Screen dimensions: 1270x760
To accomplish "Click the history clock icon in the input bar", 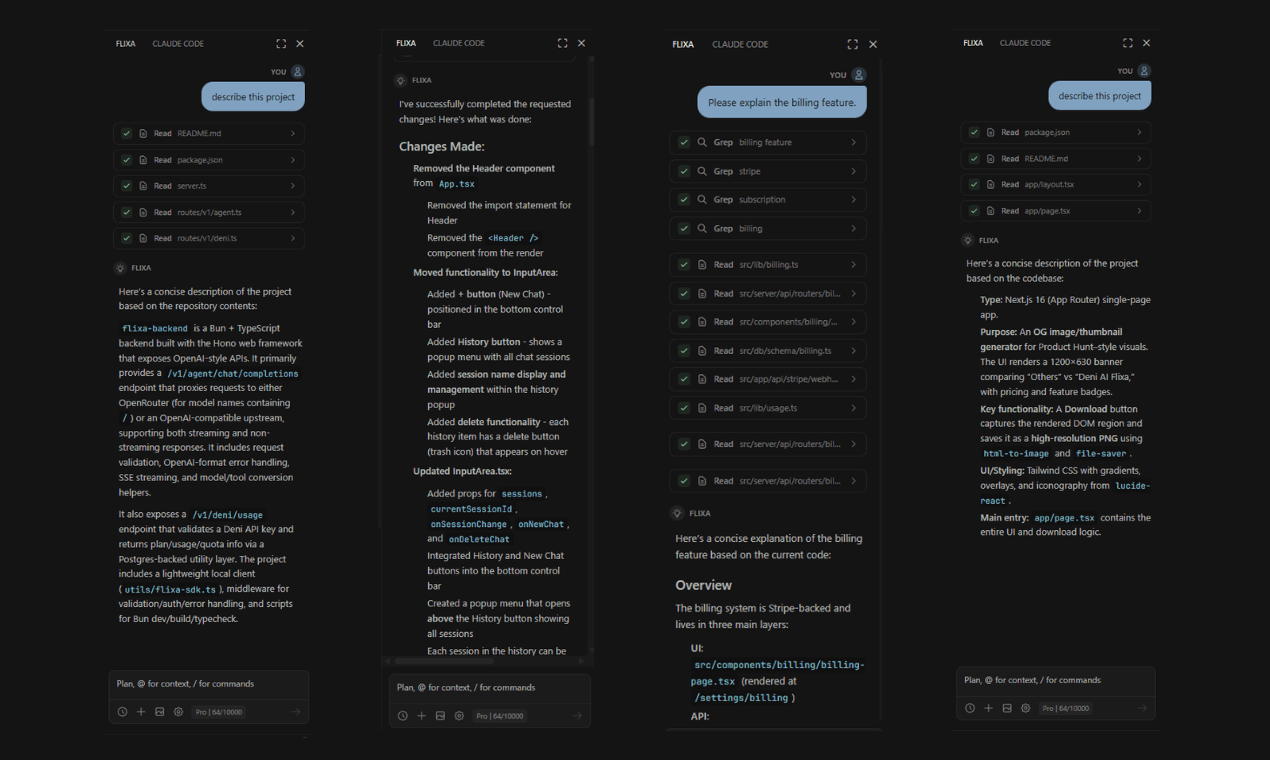I will coord(123,711).
